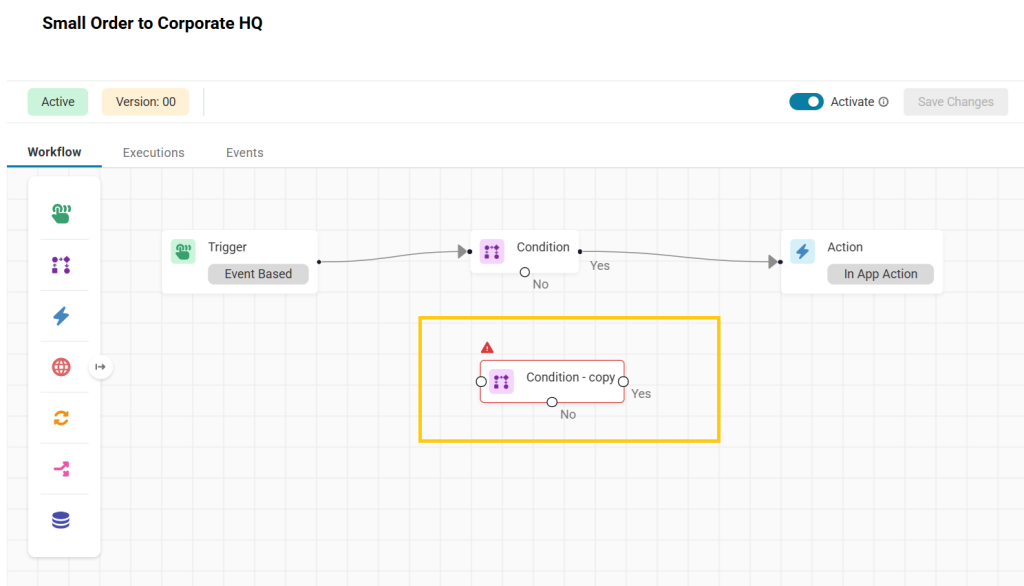Image resolution: width=1024 pixels, height=586 pixels.
Task: Select the pink branch tool in sidebar
Action: click(x=61, y=468)
